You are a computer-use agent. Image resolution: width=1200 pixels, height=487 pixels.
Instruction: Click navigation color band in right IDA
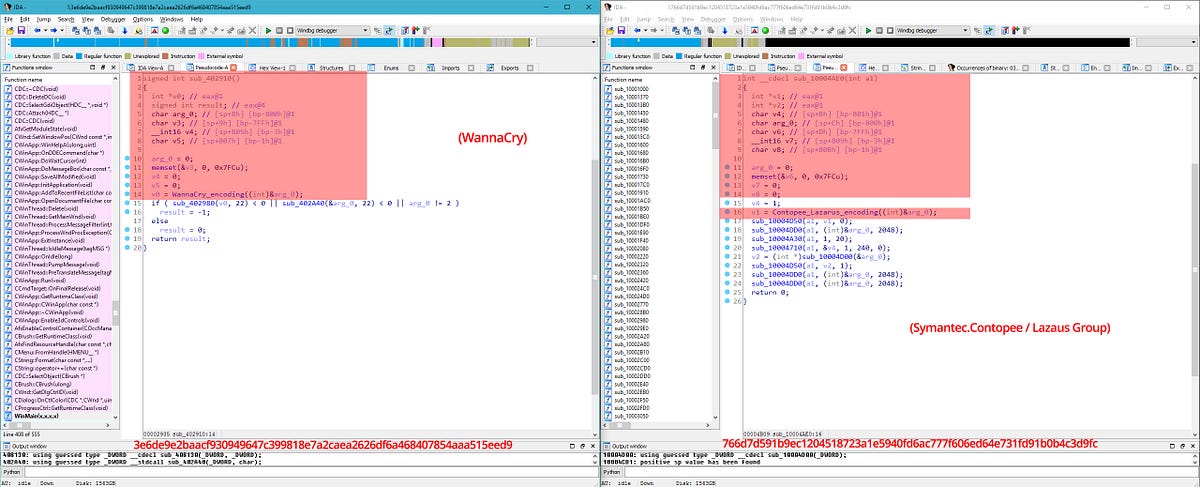(870, 43)
